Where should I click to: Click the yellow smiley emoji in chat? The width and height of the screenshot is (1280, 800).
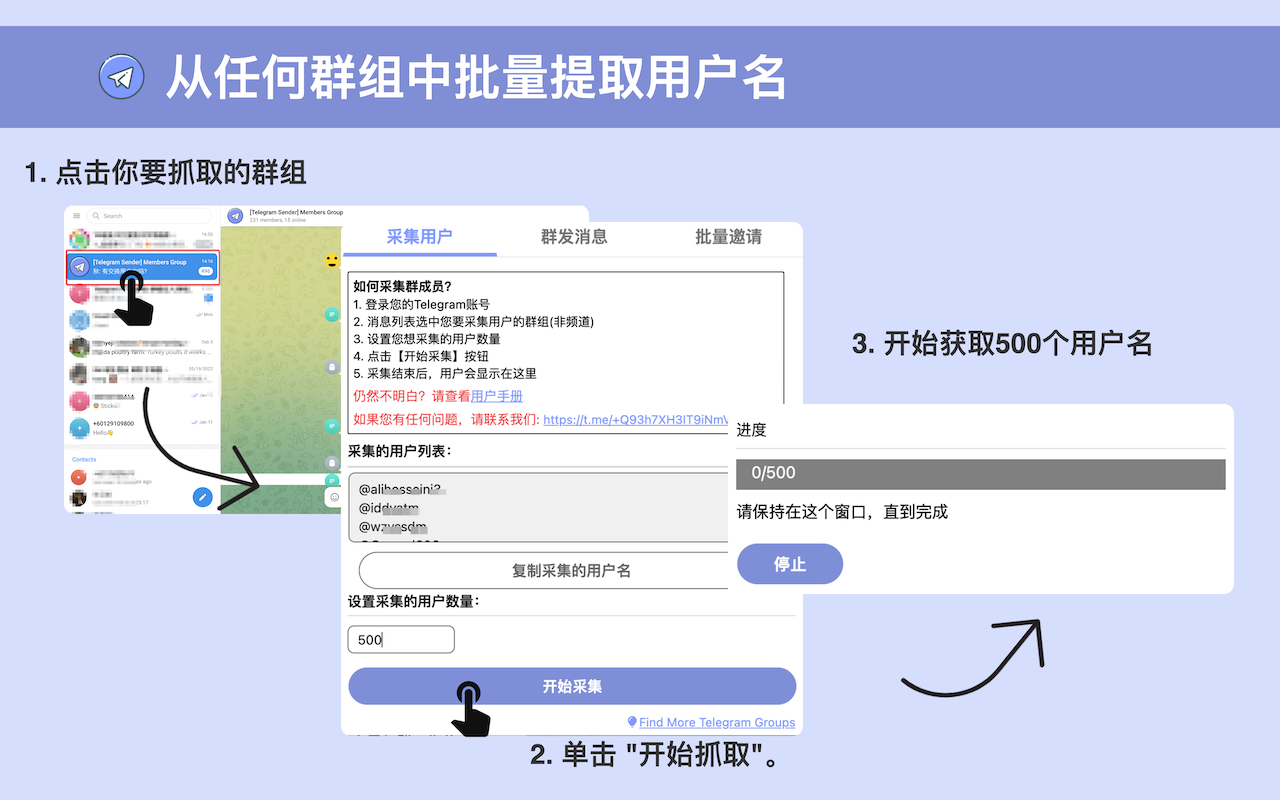point(332,262)
